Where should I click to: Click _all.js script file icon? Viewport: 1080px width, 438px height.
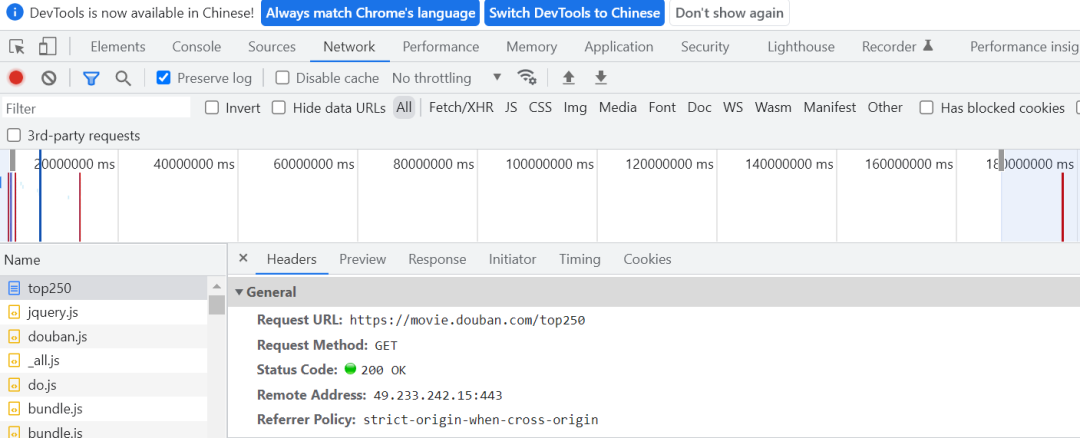point(14,360)
